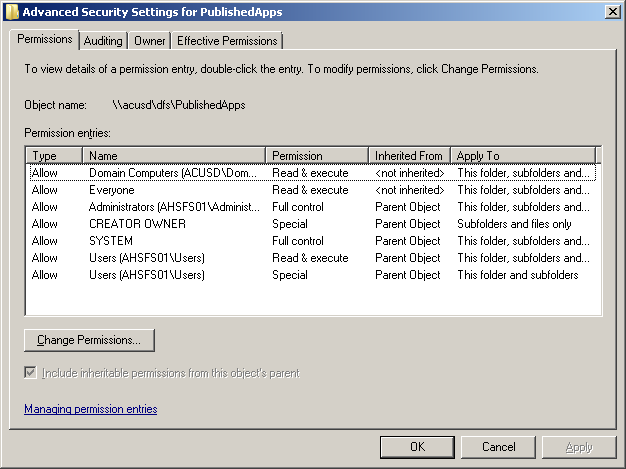Click Parent Object in the SYSTEM row

click(408, 241)
